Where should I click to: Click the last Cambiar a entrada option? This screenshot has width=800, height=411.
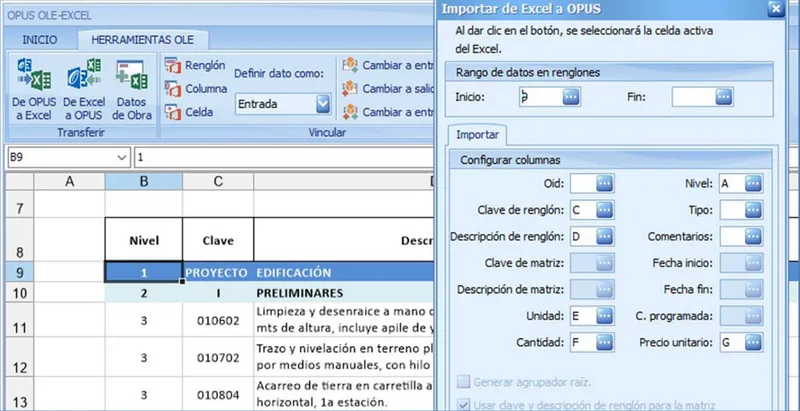coord(388,112)
